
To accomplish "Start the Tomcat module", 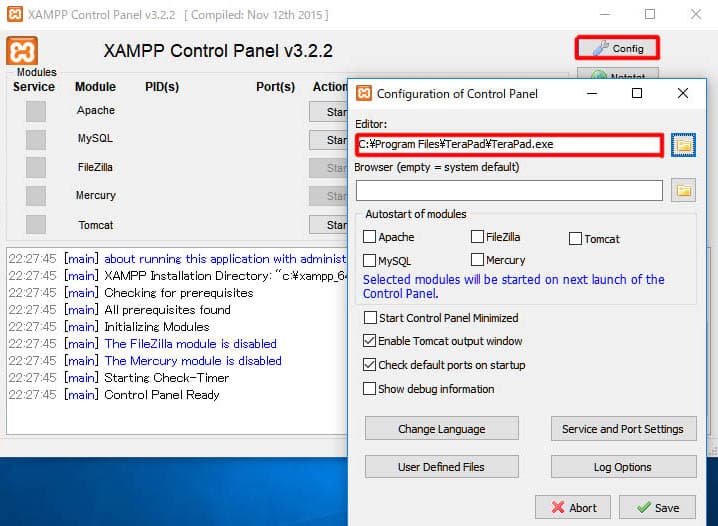I will 328,225.
